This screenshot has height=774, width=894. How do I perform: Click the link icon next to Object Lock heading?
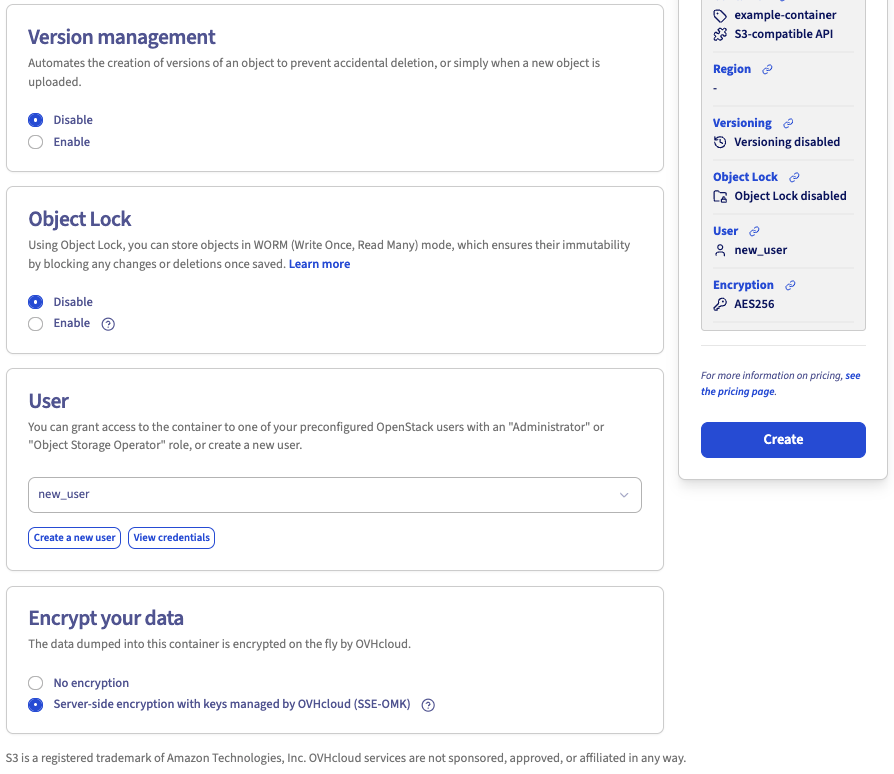click(x=794, y=177)
